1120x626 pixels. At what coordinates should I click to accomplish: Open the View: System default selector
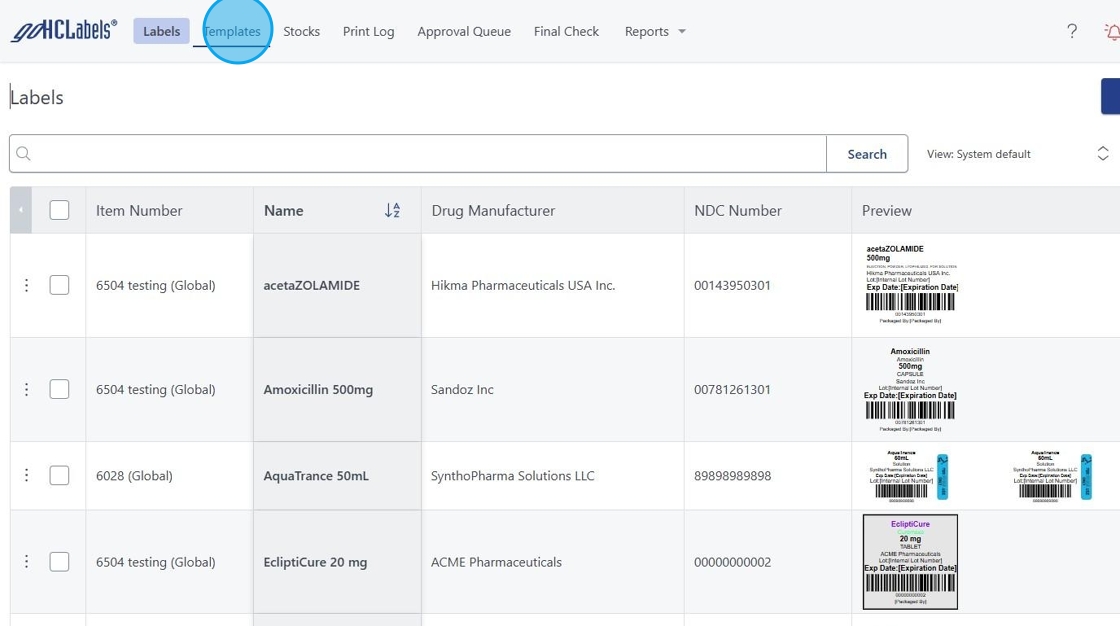(1017, 154)
